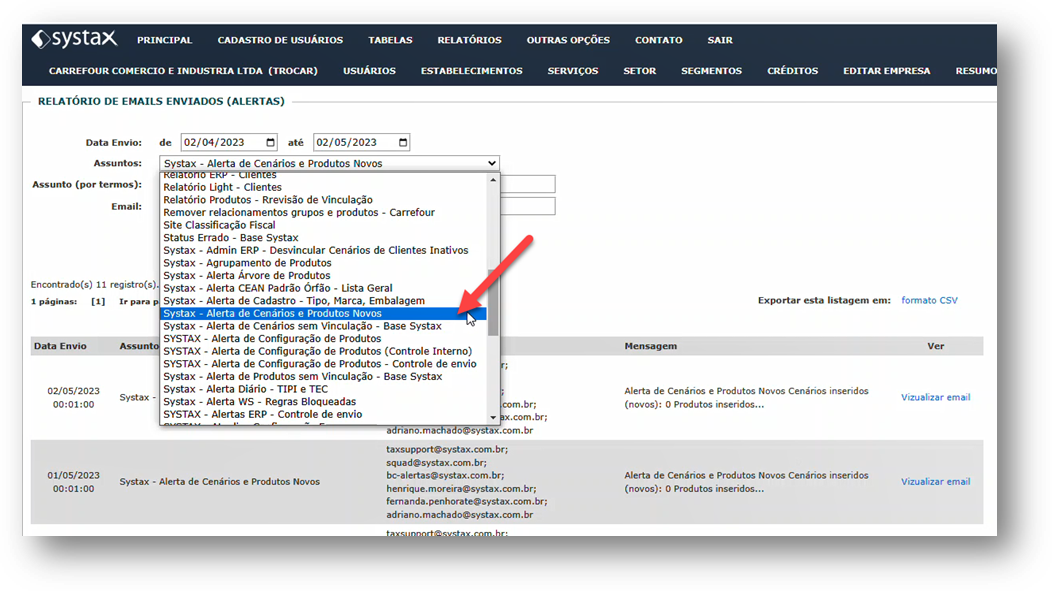The width and height of the screenshot is (1052, 591).
Task: Select Admin ERP - Desvincular Cenários option
Action: pyautogui.click(x=324, y=250)
